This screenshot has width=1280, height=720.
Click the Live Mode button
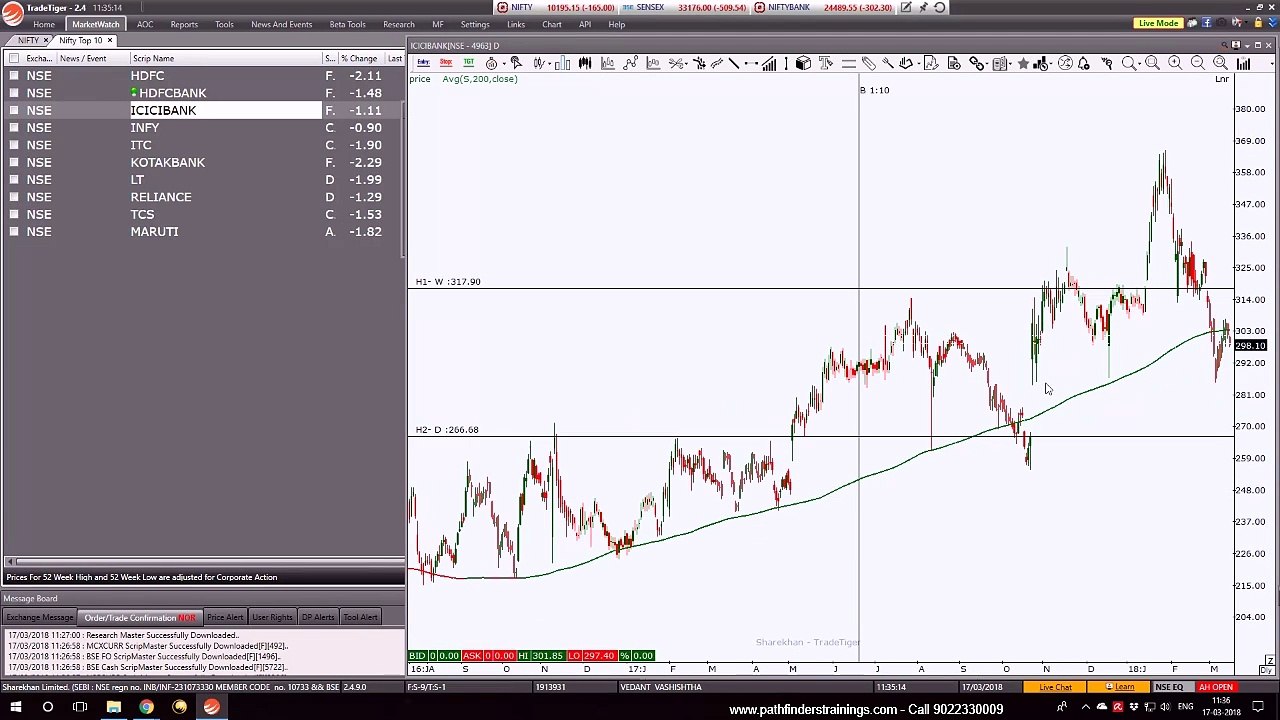pos(1158,23)
